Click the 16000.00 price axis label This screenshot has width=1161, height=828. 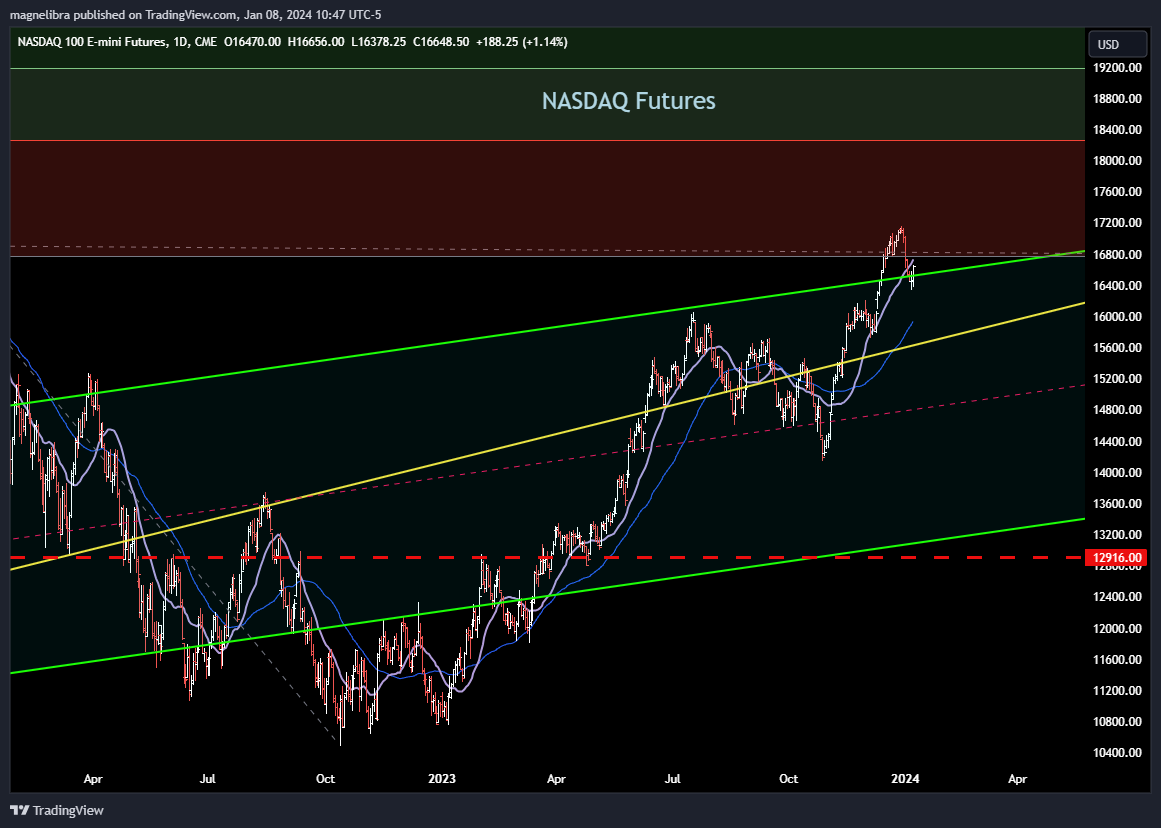1117,317
